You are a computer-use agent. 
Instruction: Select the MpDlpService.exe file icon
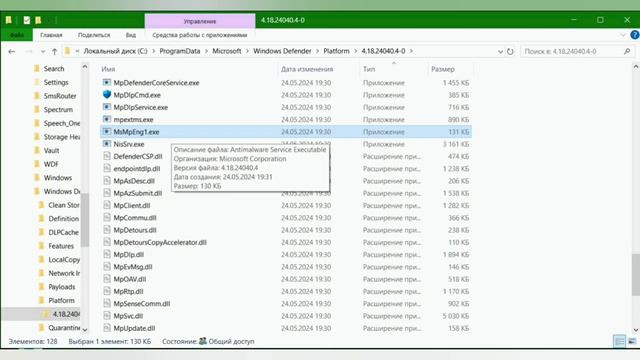pyautogui.click(x=107, y=107)
